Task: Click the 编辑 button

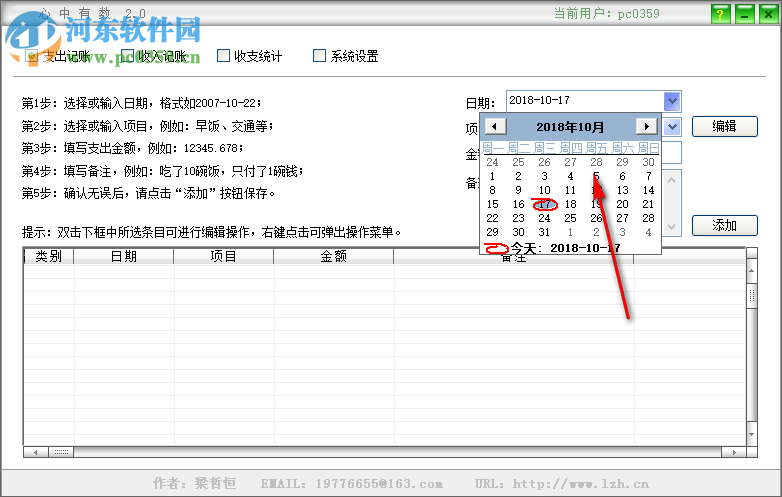Action: pyautogui.click(x=725, y=127)
